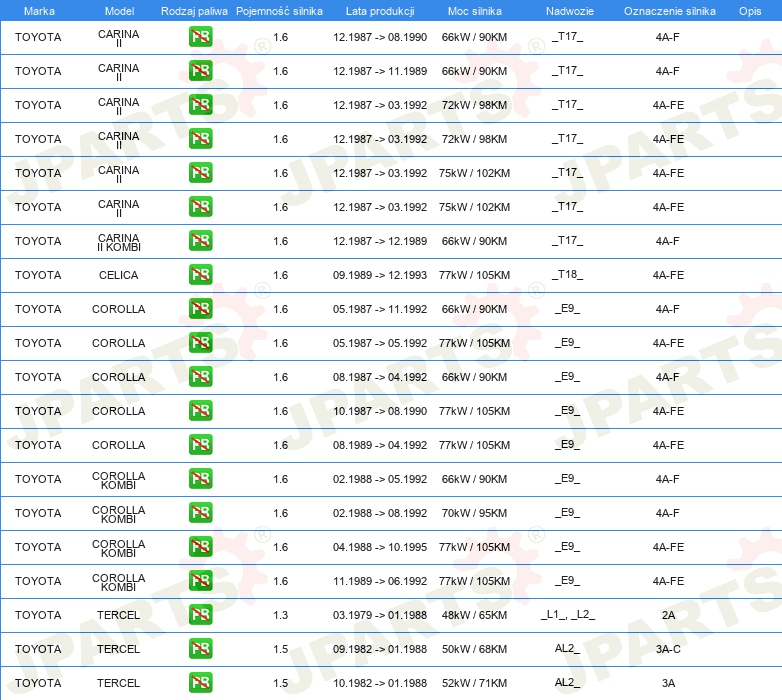Click 'TOYOTA' in the CELICA row
This screenshot has width=782, height=700.
38,275
